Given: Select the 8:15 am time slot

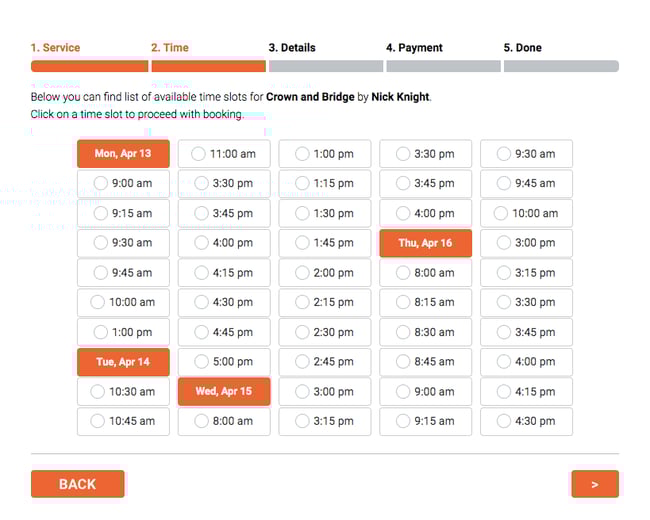Looking at the screenshot, I should coord(426,302).
